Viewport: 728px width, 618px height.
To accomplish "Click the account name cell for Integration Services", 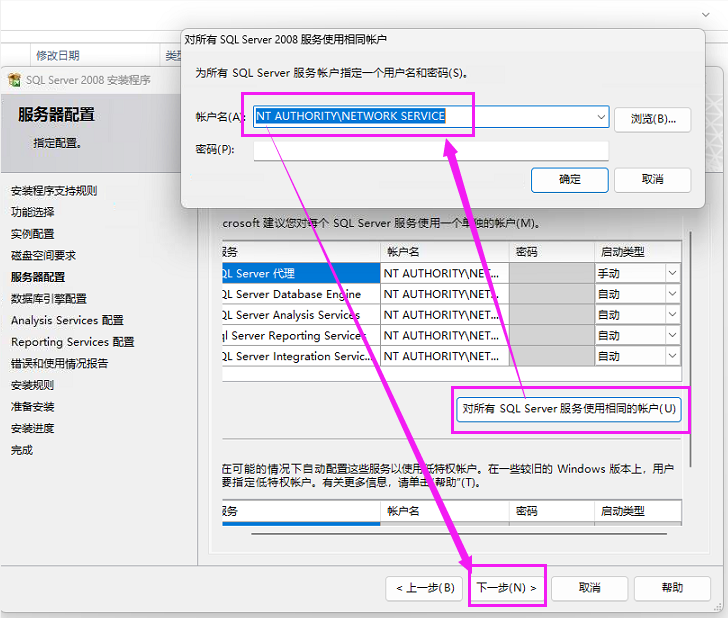I will [444, 356].
